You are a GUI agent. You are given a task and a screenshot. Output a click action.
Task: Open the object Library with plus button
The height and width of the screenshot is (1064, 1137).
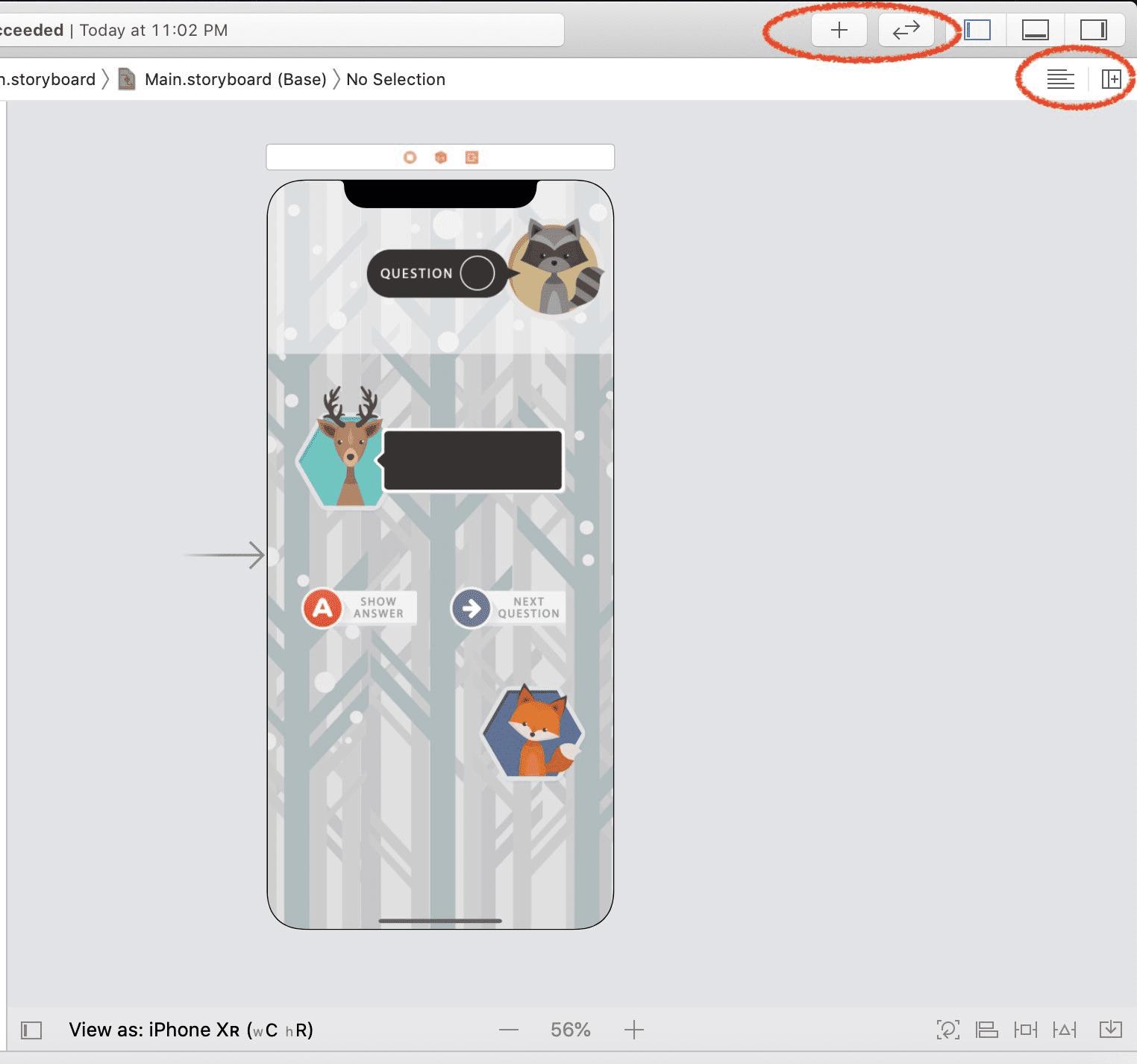pos(839,30)
